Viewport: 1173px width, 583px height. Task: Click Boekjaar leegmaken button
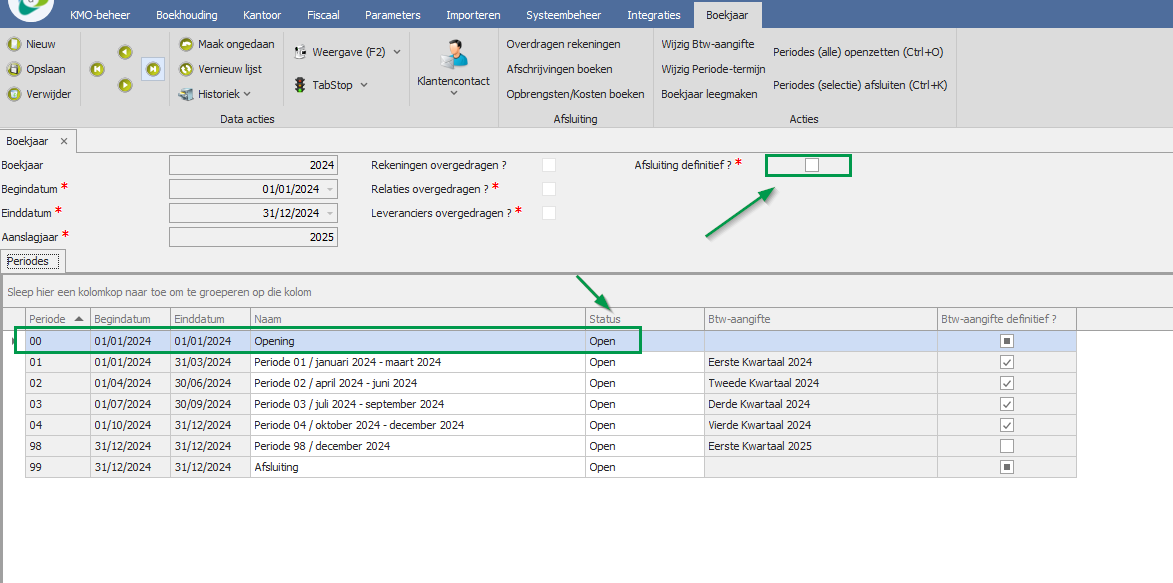(x=709, y=94)
